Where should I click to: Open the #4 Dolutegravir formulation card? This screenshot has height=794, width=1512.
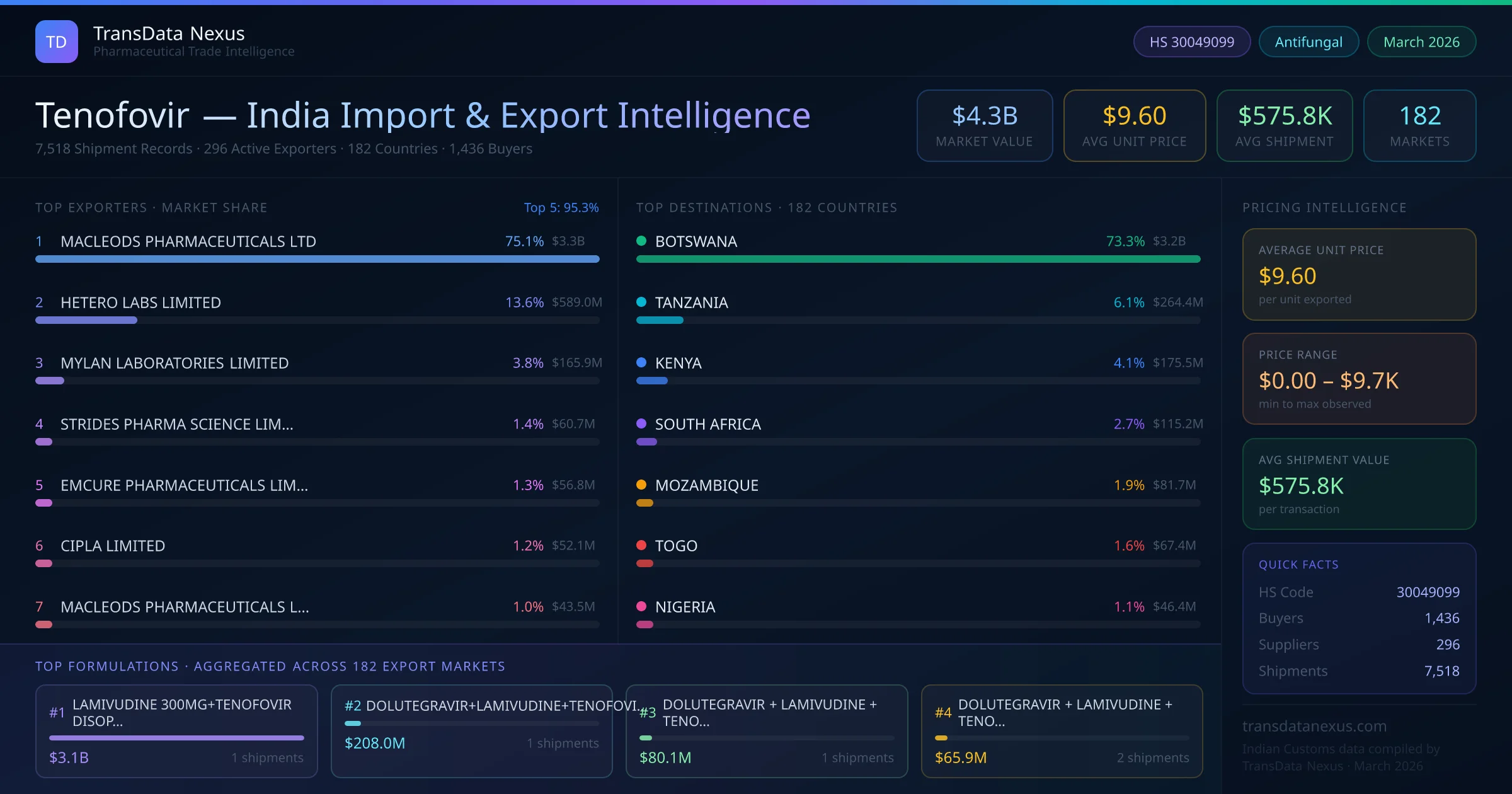(1062, 731)
